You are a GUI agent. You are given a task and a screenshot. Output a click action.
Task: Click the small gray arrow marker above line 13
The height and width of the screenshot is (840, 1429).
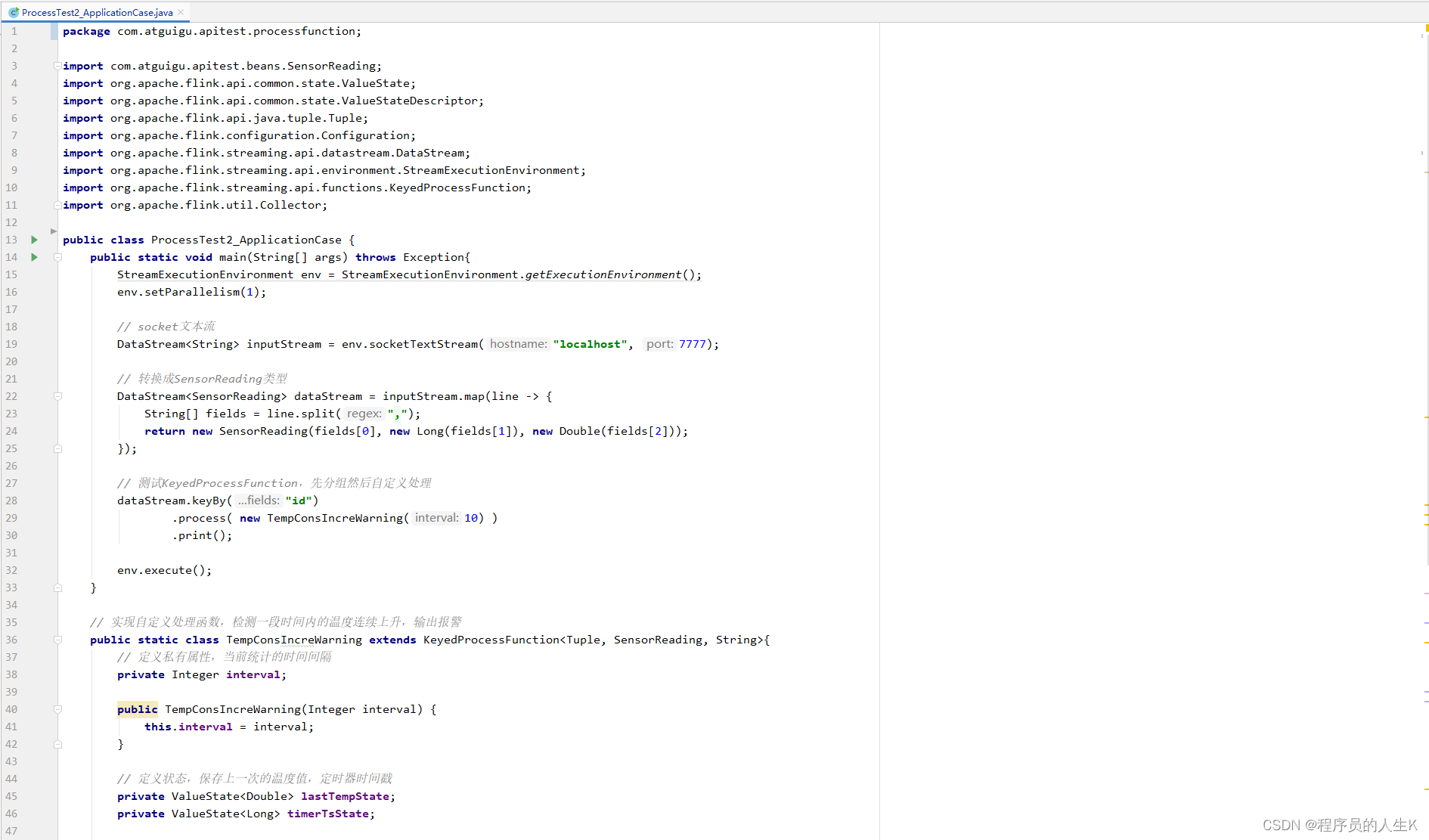pyautogui.click(x=54, y=231)
